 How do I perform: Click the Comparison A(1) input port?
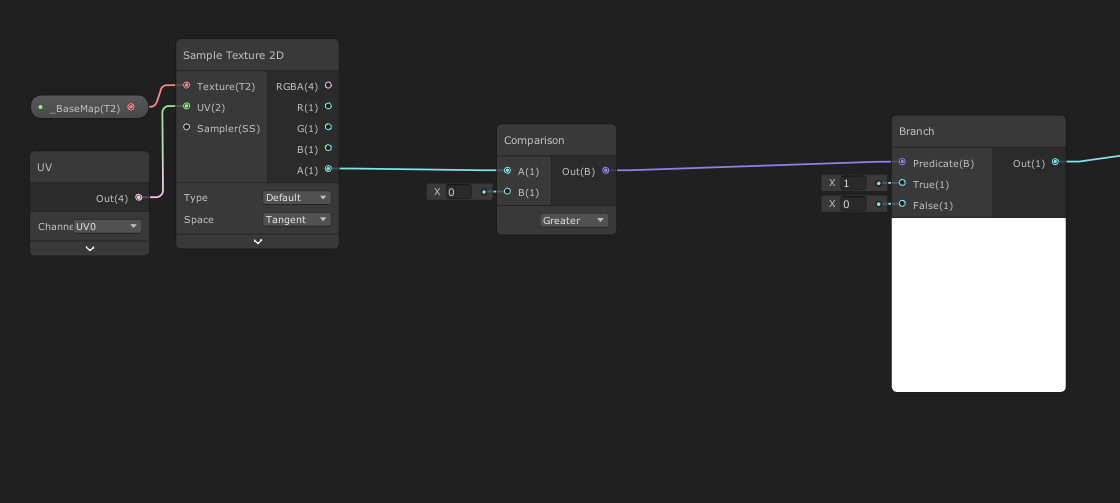pos(507,171)
